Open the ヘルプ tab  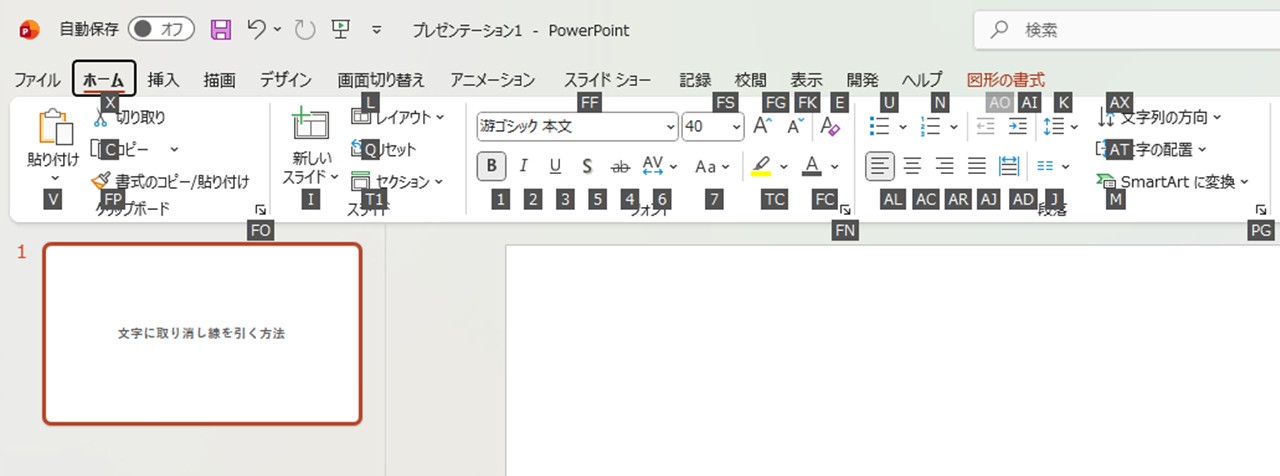point(922,80)
